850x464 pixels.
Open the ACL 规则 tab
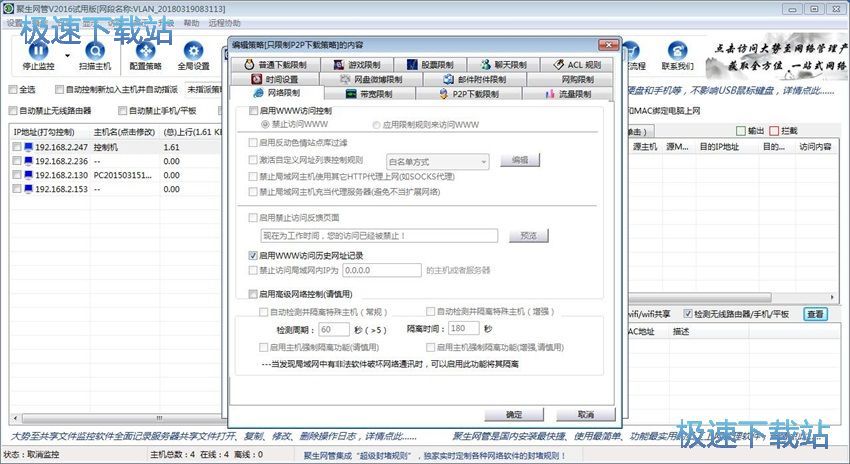click(577, 65)
